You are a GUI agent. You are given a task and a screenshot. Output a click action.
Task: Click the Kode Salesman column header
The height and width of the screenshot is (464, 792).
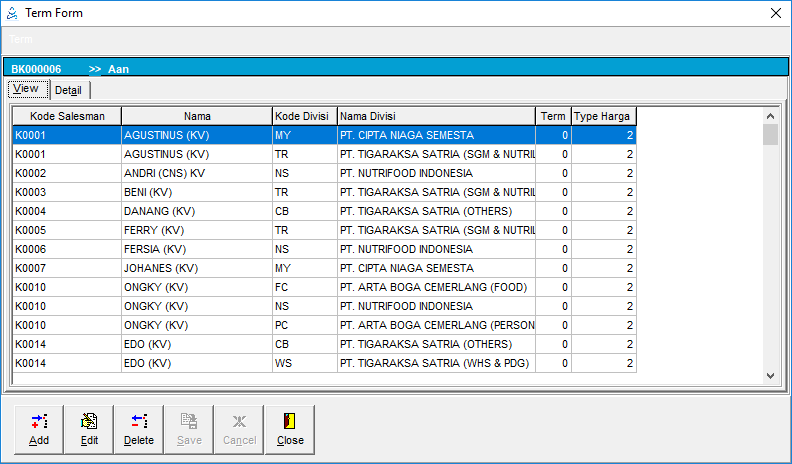[x=66, y=116]
